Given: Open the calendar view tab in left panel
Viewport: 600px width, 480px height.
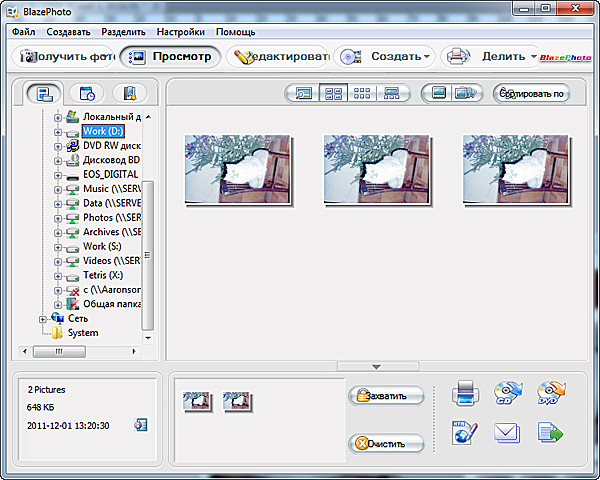Looking at the screenshot, I should [87, 94].
